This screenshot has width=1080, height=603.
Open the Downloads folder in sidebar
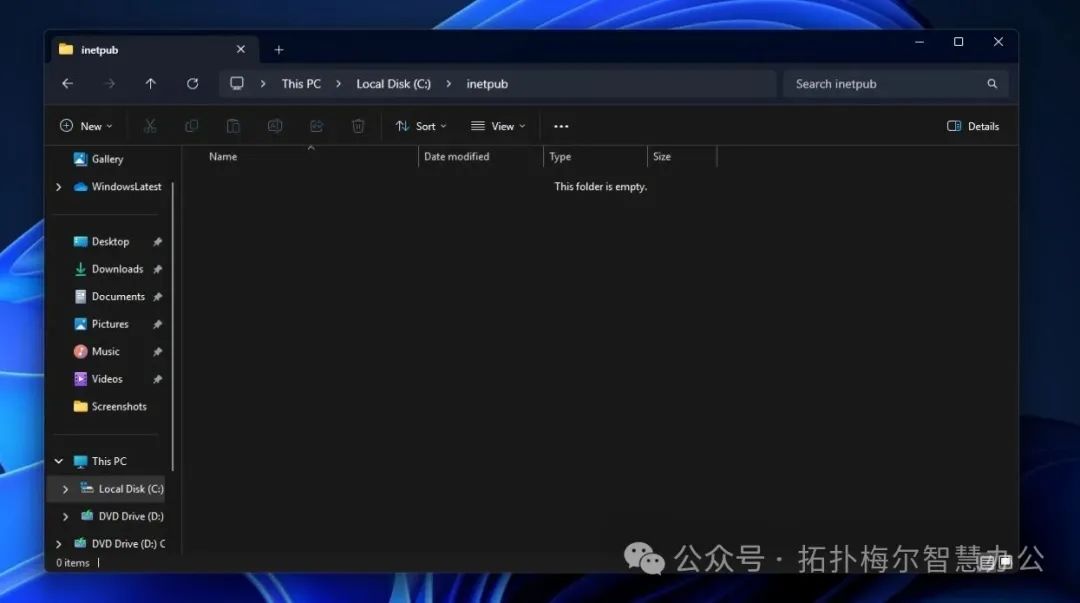pyautogui.click(x=117, y=269)
